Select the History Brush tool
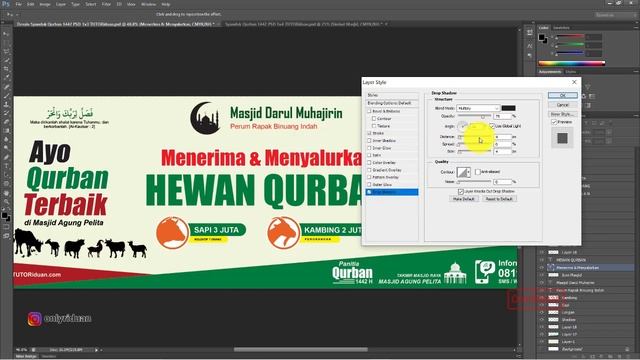Screen dimensions: 640x360 [x=6, y=113]
